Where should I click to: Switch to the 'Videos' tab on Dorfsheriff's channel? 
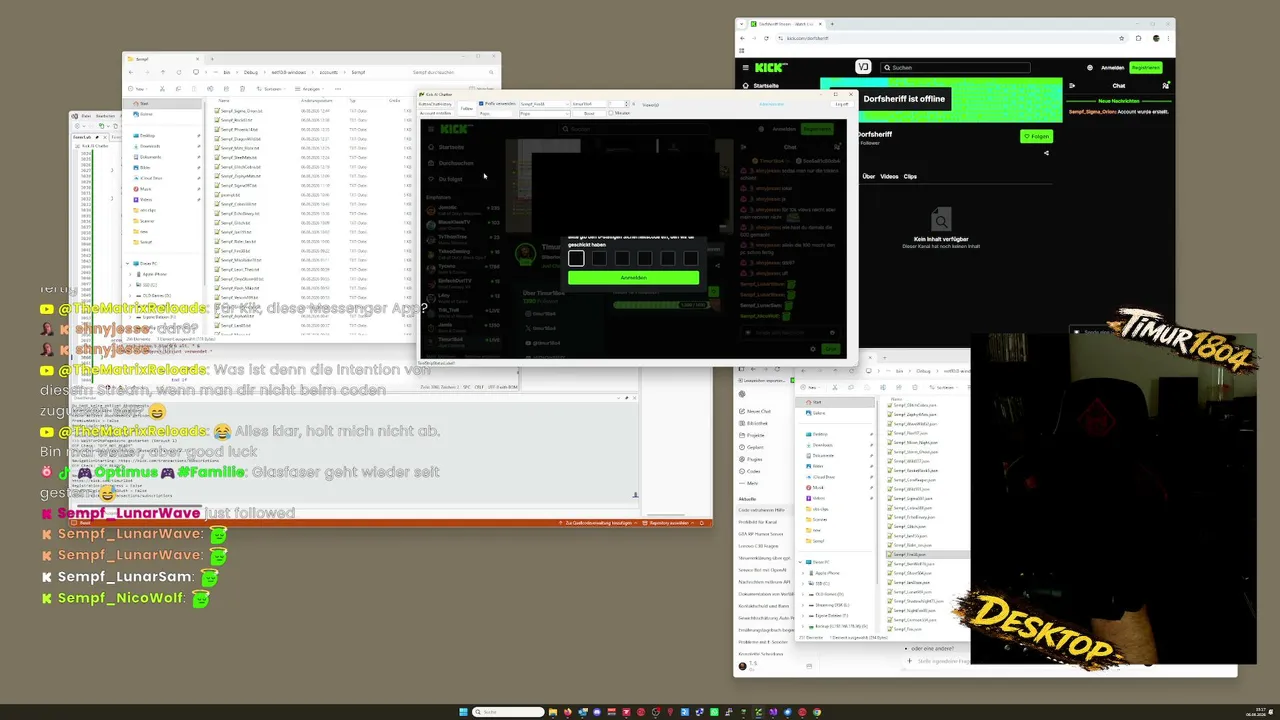(889, 176)
